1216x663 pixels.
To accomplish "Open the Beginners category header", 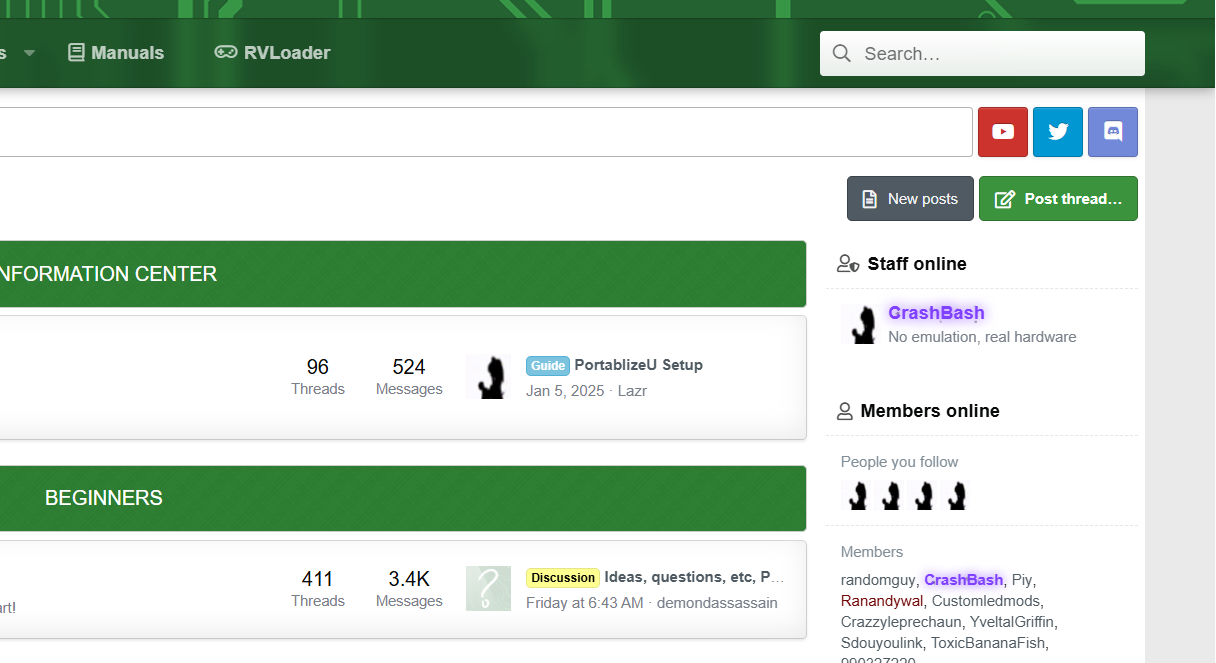I will click(x=104, y=498).
